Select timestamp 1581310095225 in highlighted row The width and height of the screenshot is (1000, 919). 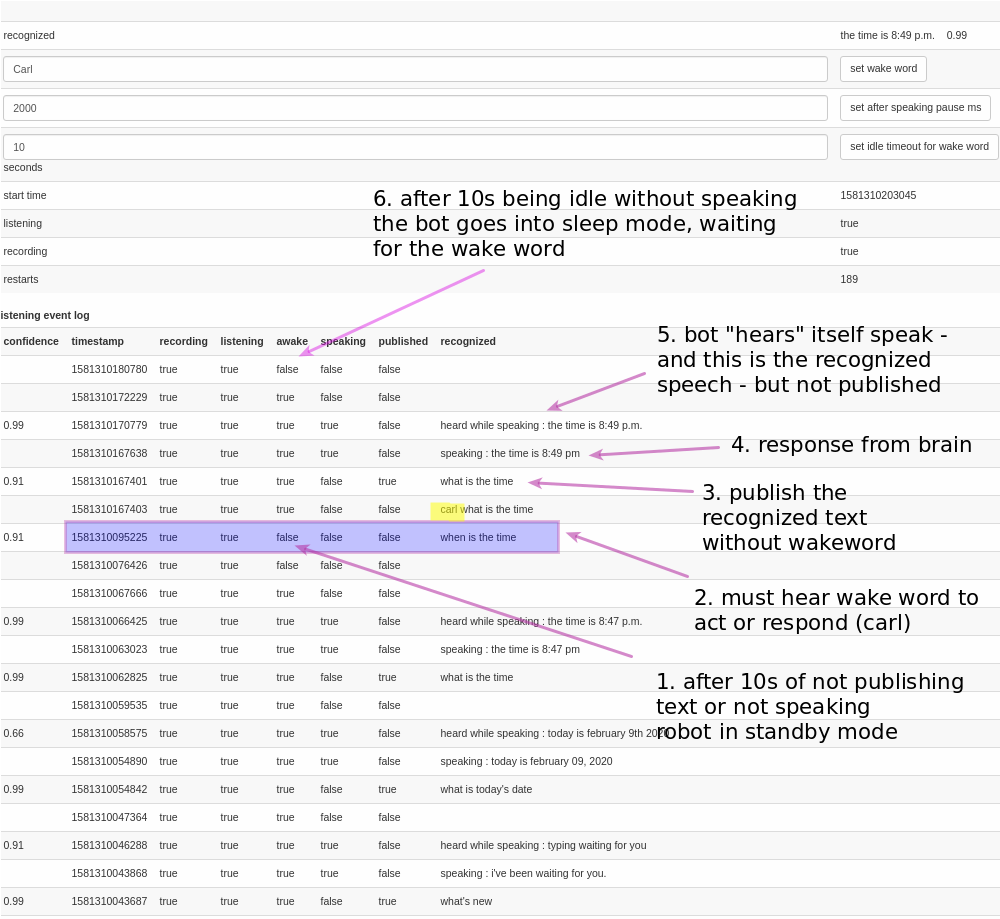coord(109,538)
